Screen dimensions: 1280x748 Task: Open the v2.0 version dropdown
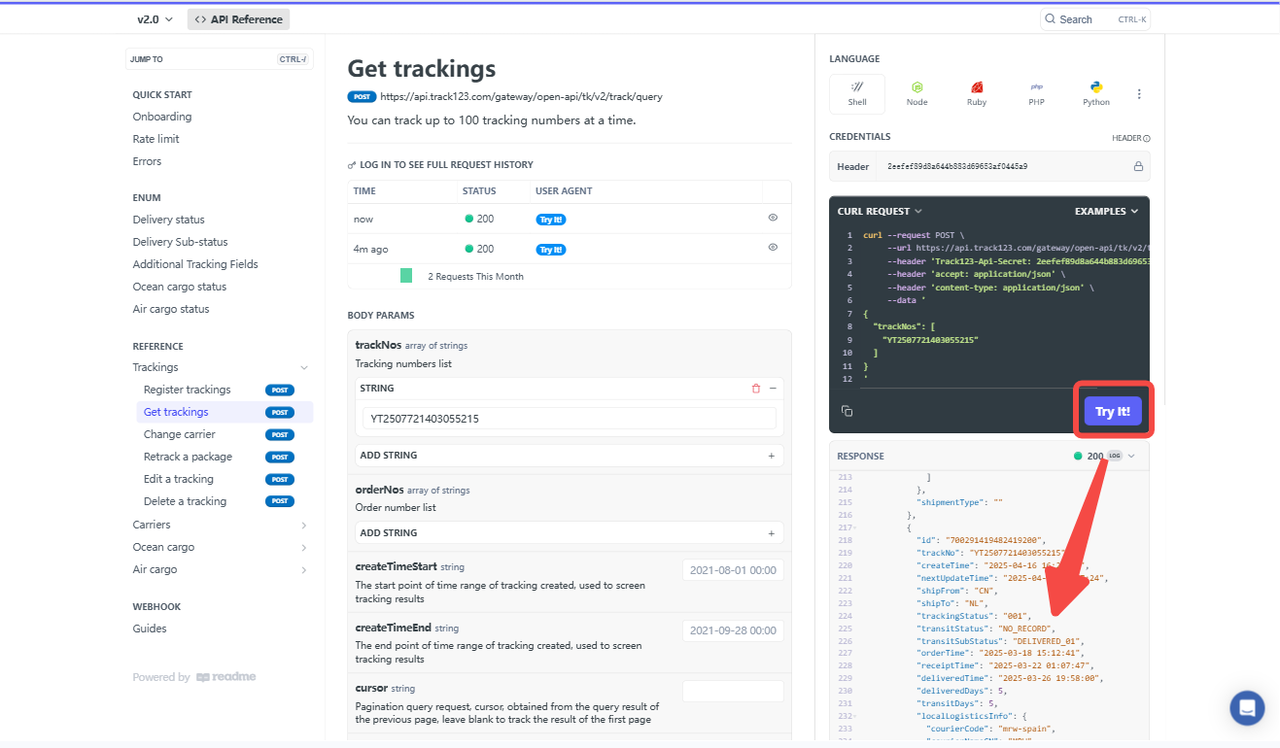tap(155, 19)
